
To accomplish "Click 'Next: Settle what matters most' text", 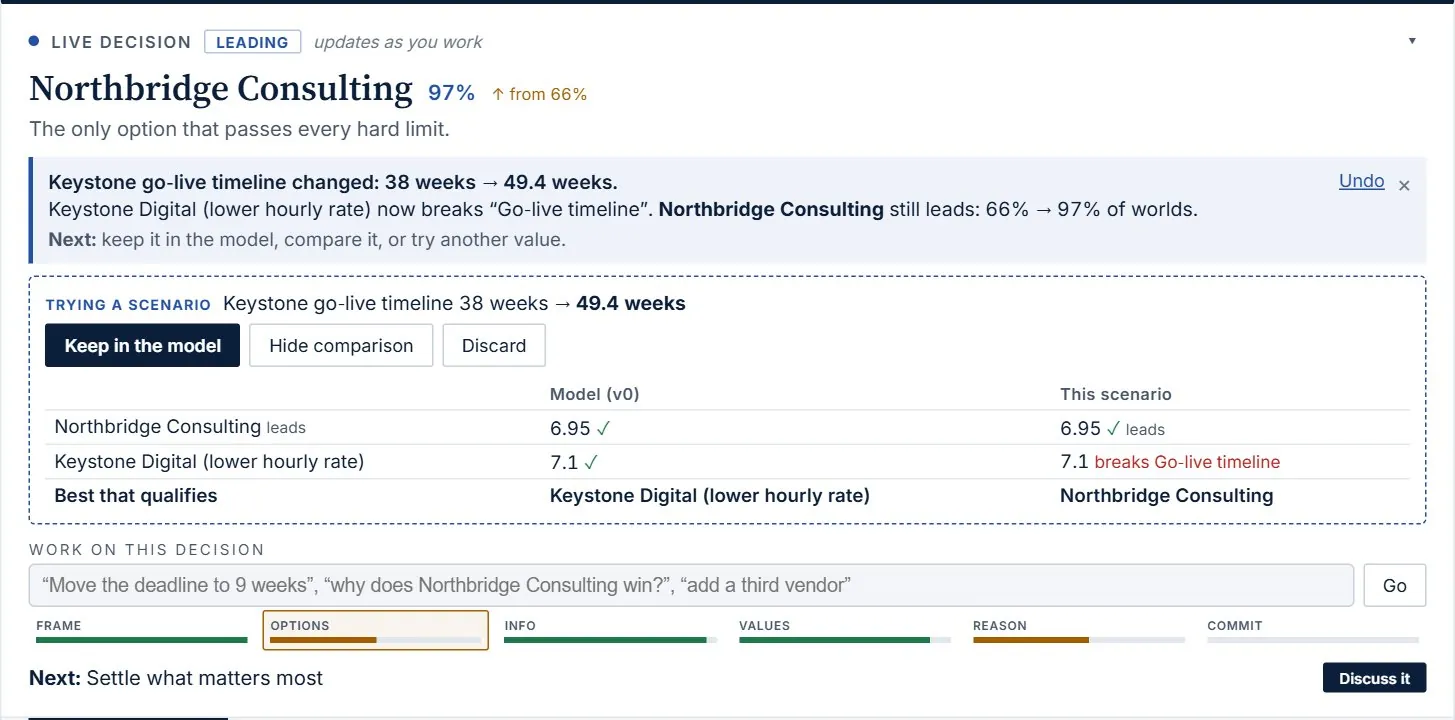I will pos(176,678).
